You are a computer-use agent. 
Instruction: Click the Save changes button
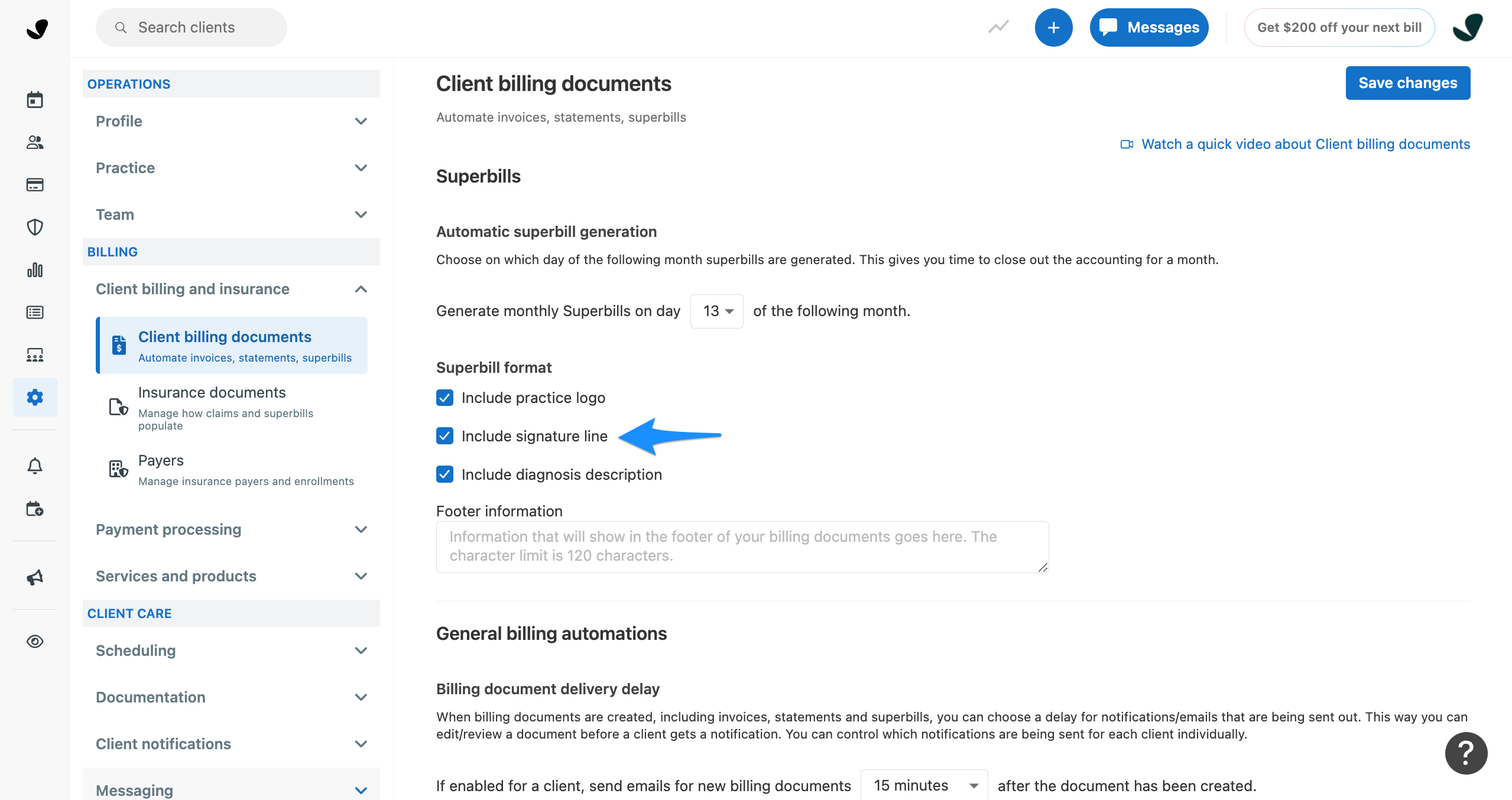[x=1407, y=83]
